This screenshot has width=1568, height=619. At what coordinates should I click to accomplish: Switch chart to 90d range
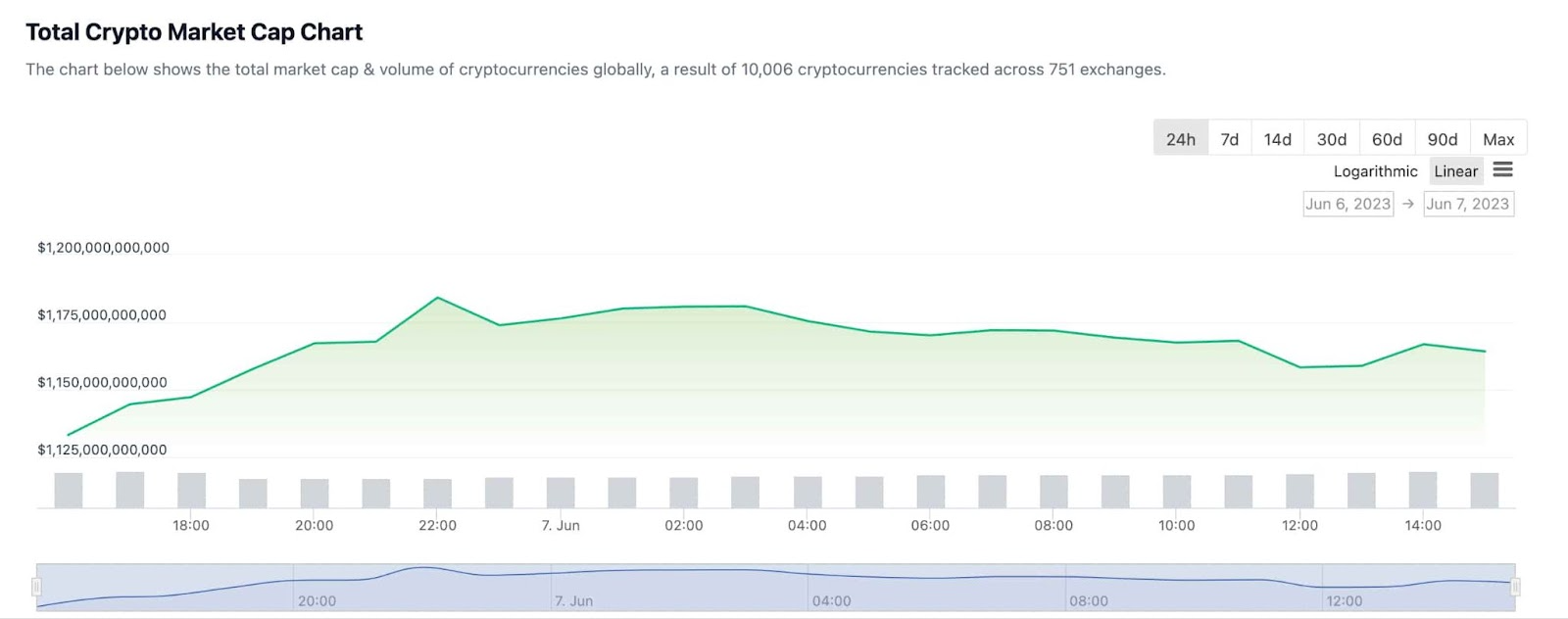tap(1442, 139)
